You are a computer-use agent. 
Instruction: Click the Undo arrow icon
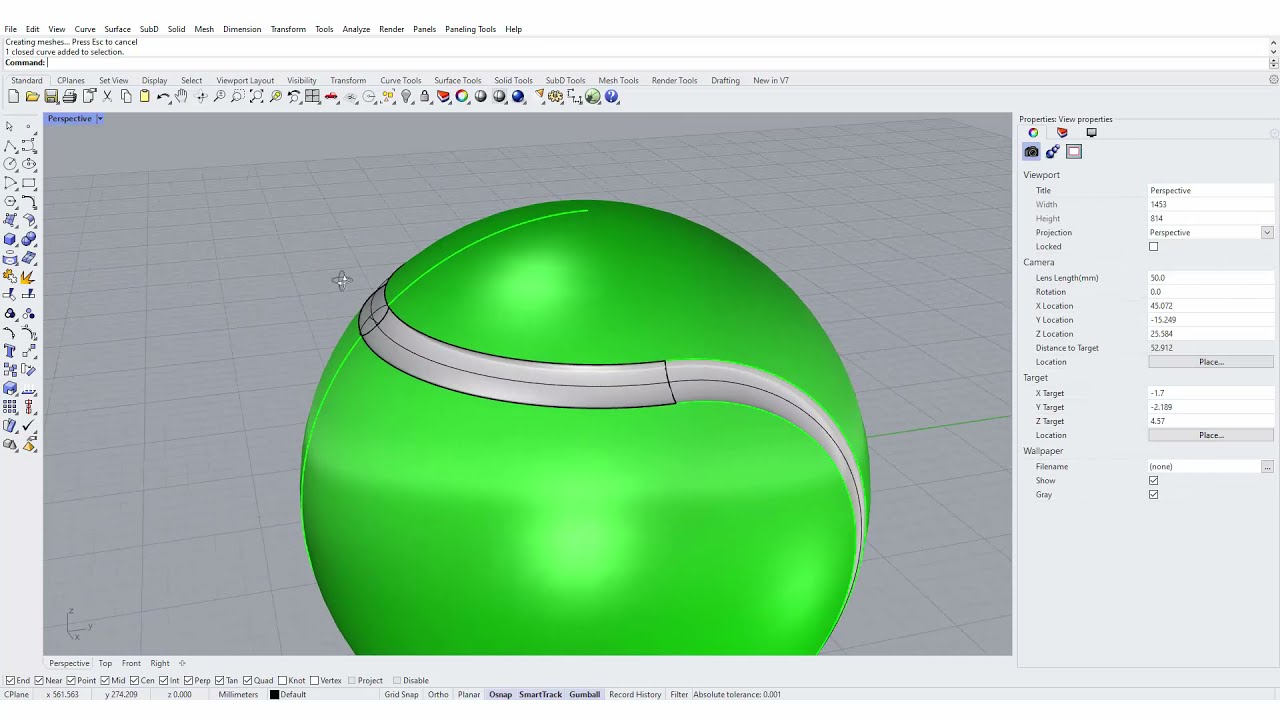point(163,97)
